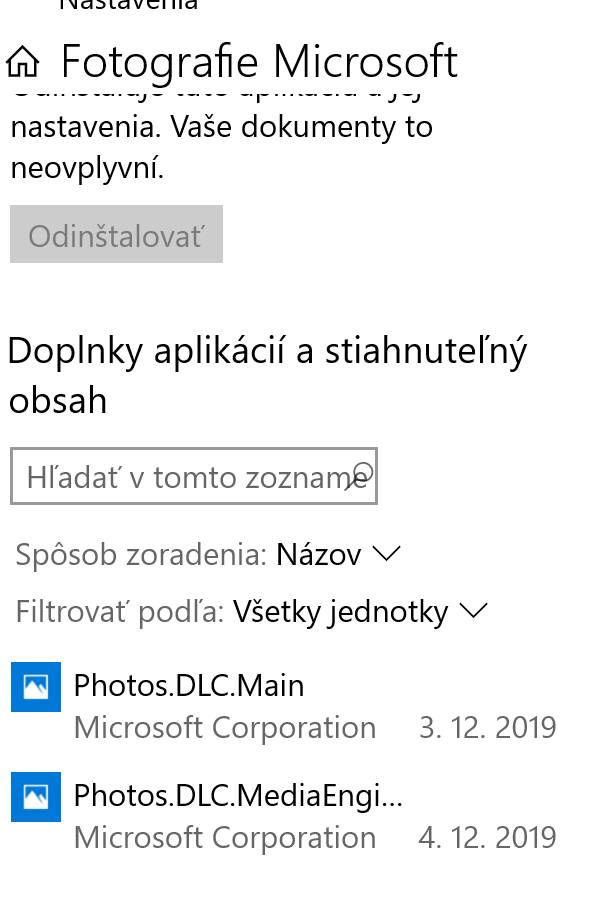Select the Photos.DLC.Main app icon
This screenshot has width=608, height=910.
point(36,687)
